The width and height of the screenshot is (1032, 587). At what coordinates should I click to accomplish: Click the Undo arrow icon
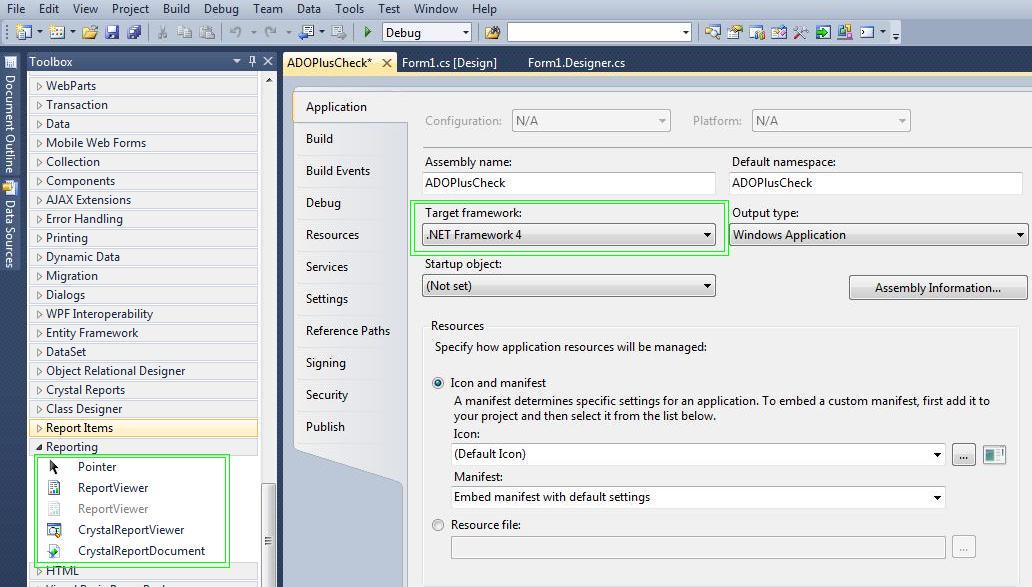[x=235, y=32]
